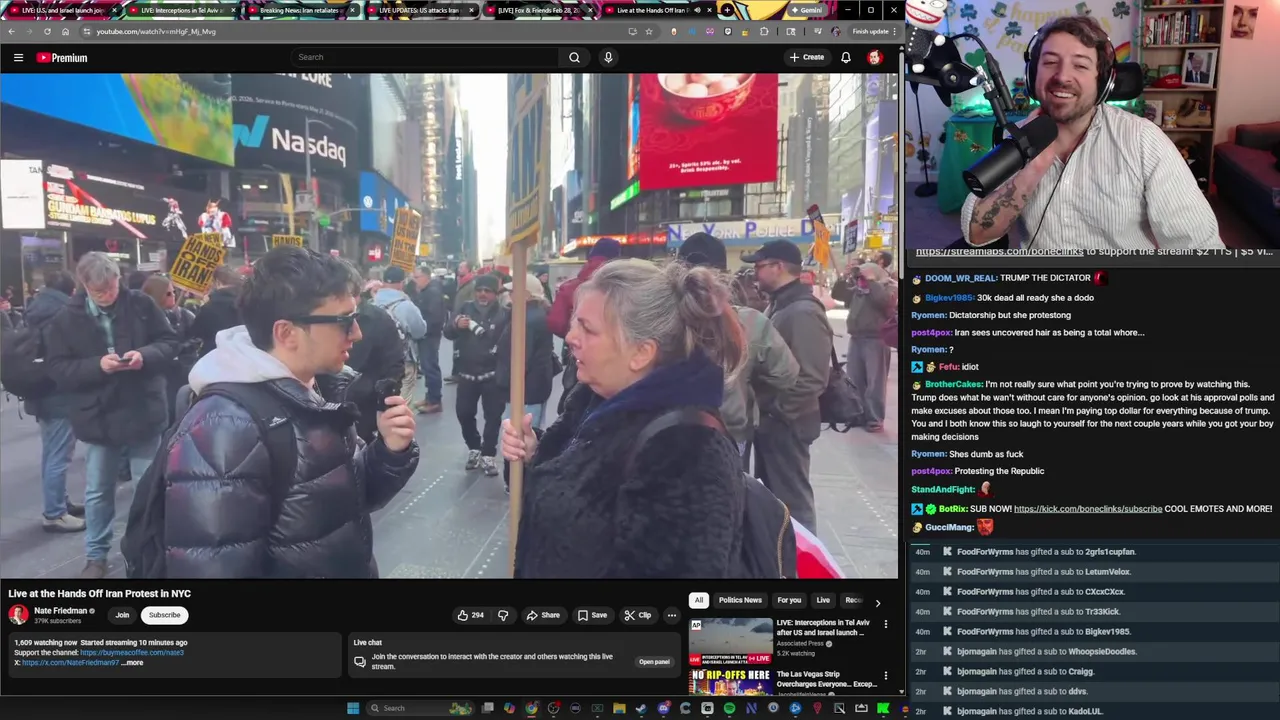Image resolution: width=1280 pixels, height=720 pixels.
Task: Select the Politics News filter chip
Action: click(x=740, y=600)
